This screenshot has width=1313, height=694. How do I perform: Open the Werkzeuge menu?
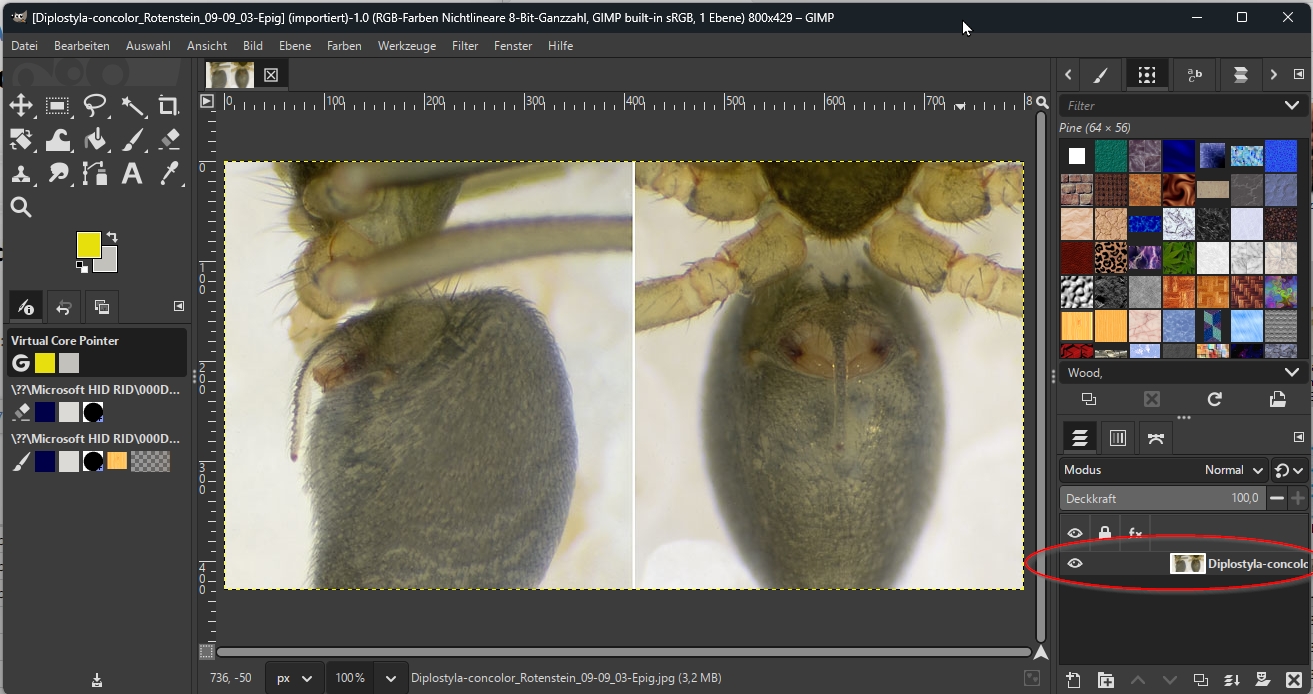click(x=407, y=46)
